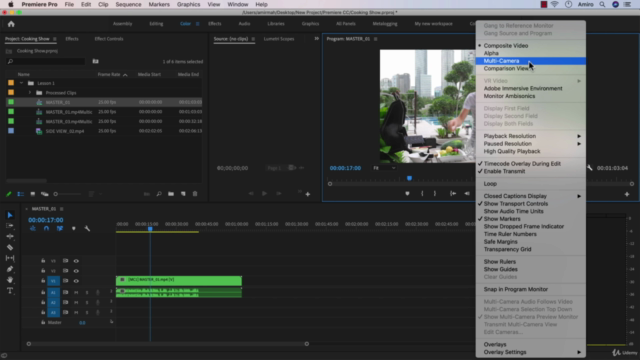Open the Program monitor button editor plus
Viewport: 640px width, 360px height.
click(627, 194)
